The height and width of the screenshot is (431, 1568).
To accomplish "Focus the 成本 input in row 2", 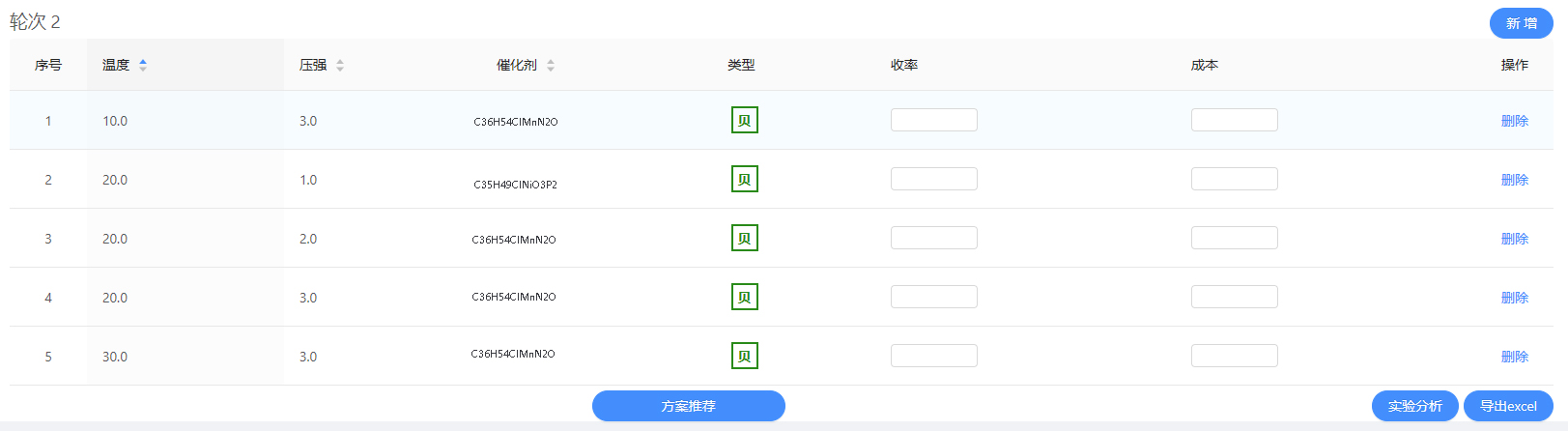I will click(1234, 179).
